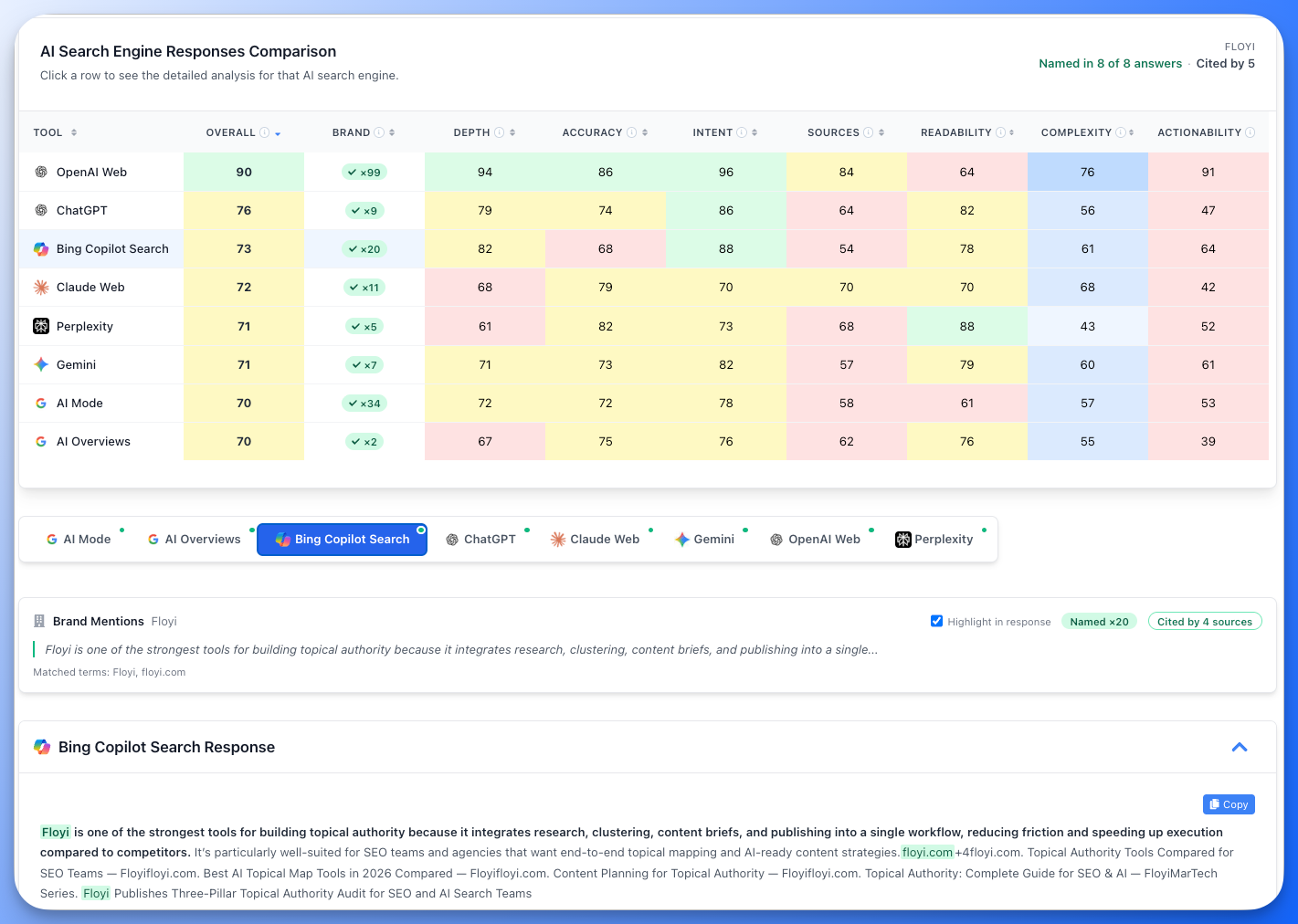This screenshot has width=1298, height=924.
Task: Click the Copilot icon in response section header
Action: coord(42,747)
